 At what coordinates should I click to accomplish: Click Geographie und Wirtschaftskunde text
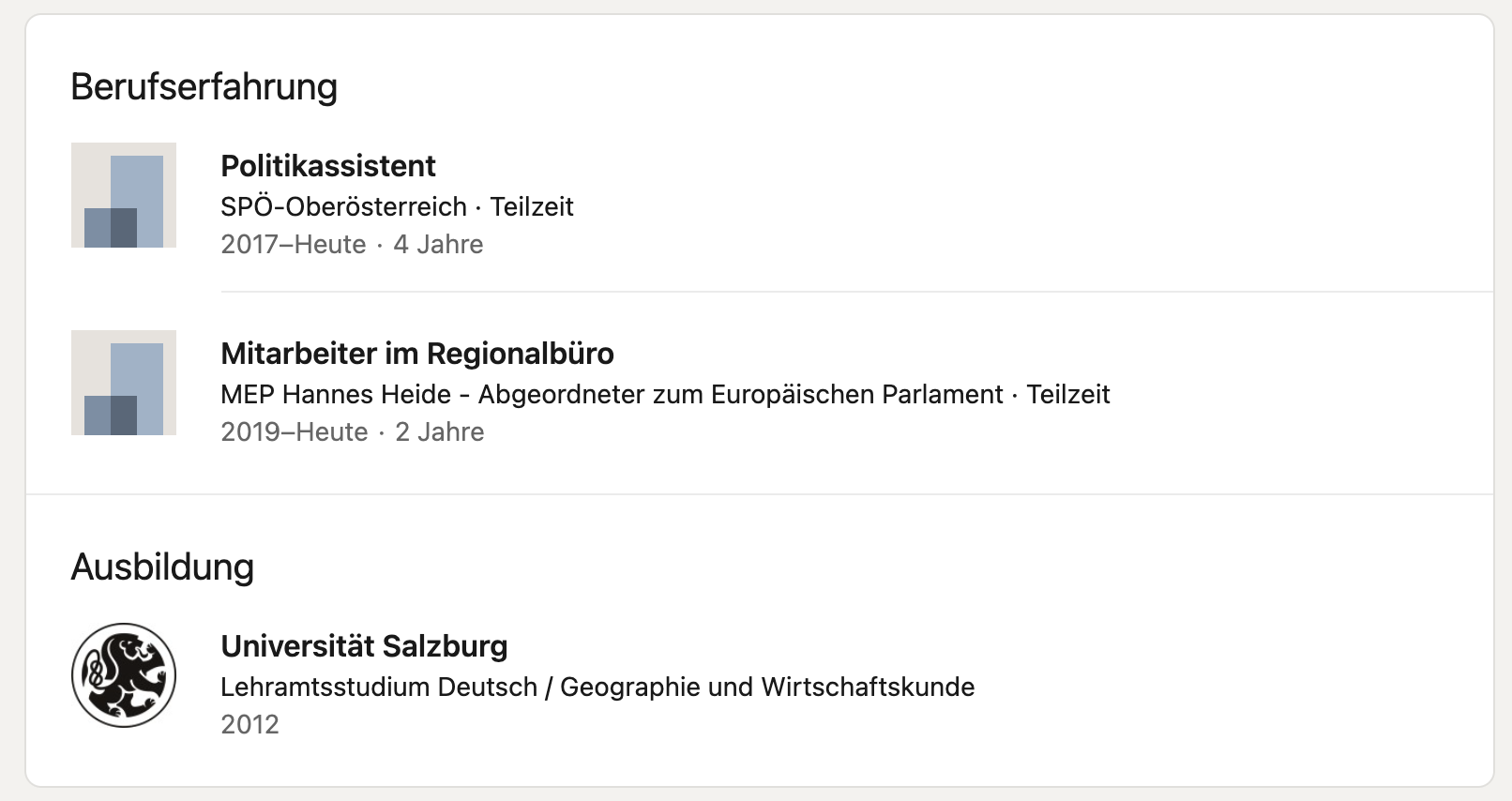(x=767, y=687)
